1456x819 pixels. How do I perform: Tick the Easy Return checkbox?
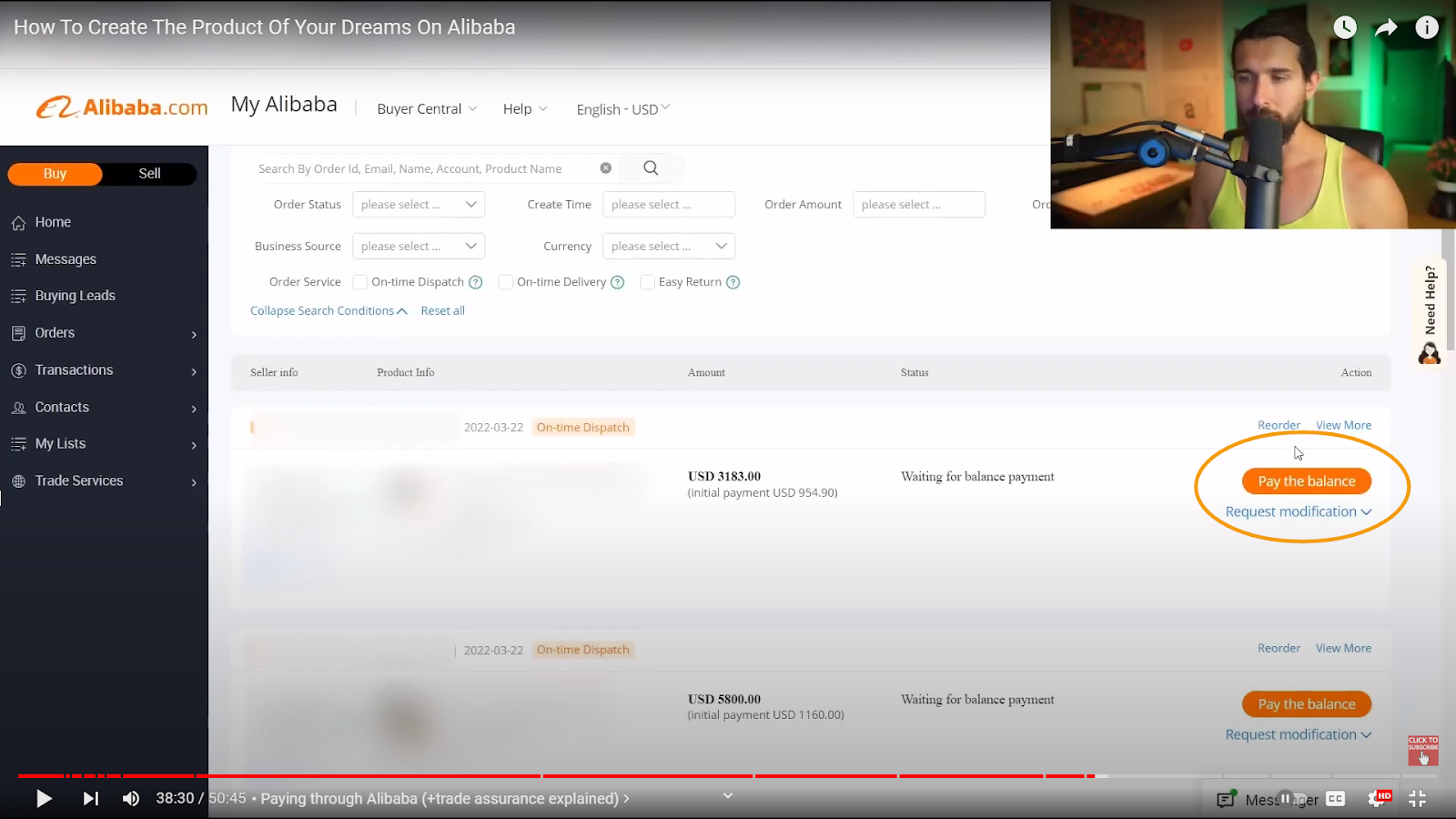[x=648, y=282]
